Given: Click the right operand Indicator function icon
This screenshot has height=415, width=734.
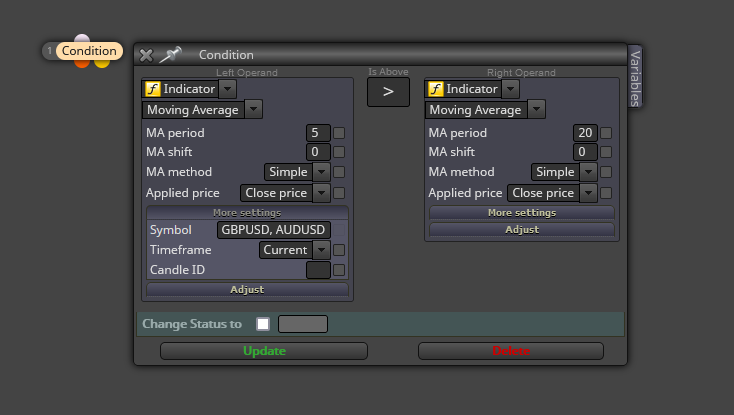Looking at the screenshot, I should (435, 89).
